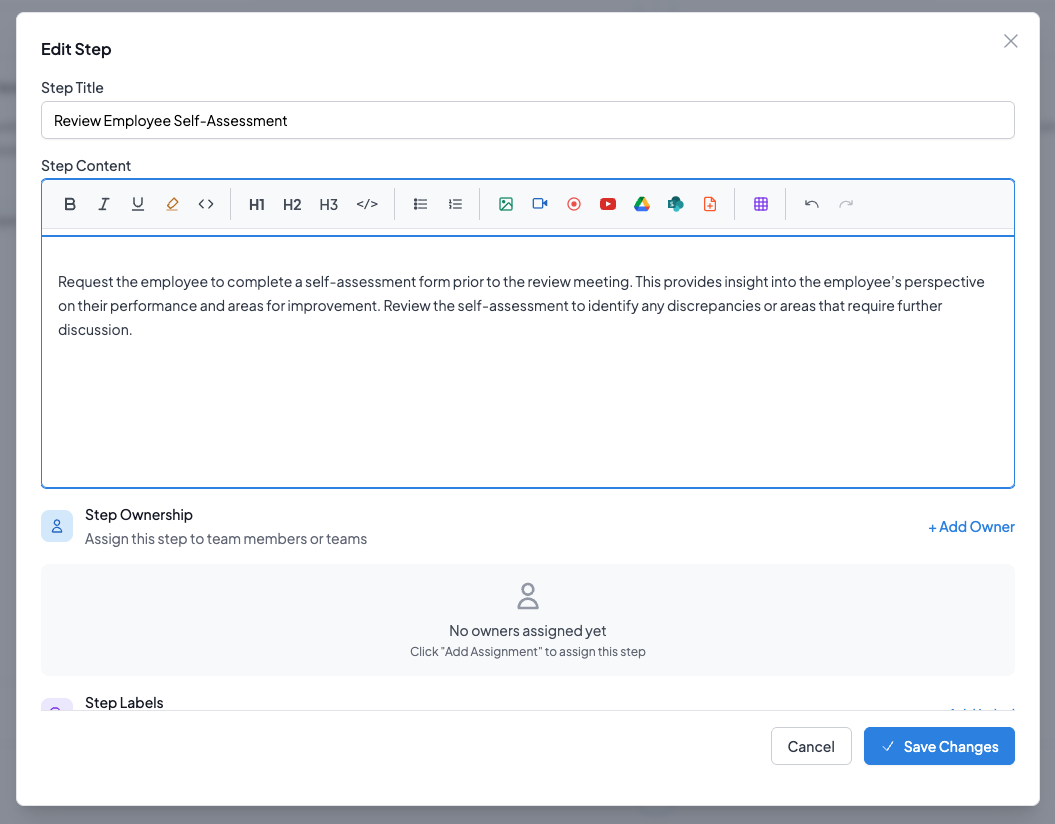Insert a video
Viewport: 1055px width, 824px height.
click(540, 204)
